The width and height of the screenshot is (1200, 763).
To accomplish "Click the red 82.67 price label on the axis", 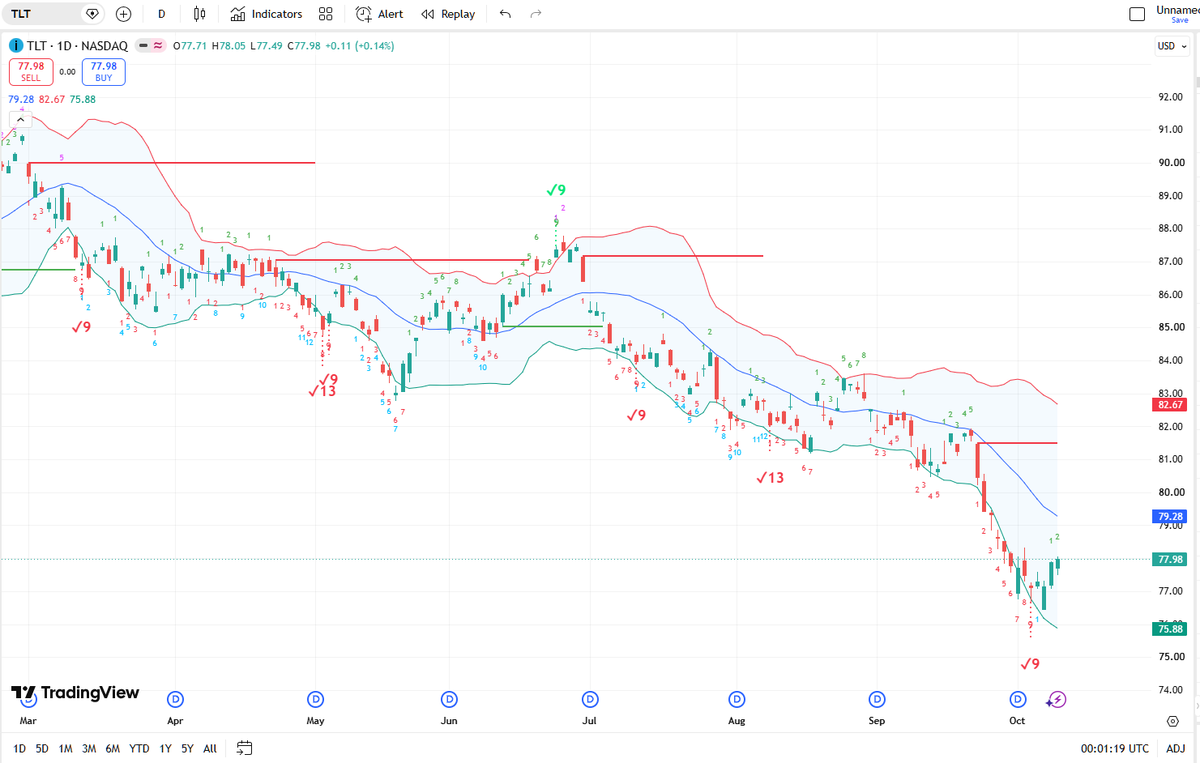I will coord(1170,404).
